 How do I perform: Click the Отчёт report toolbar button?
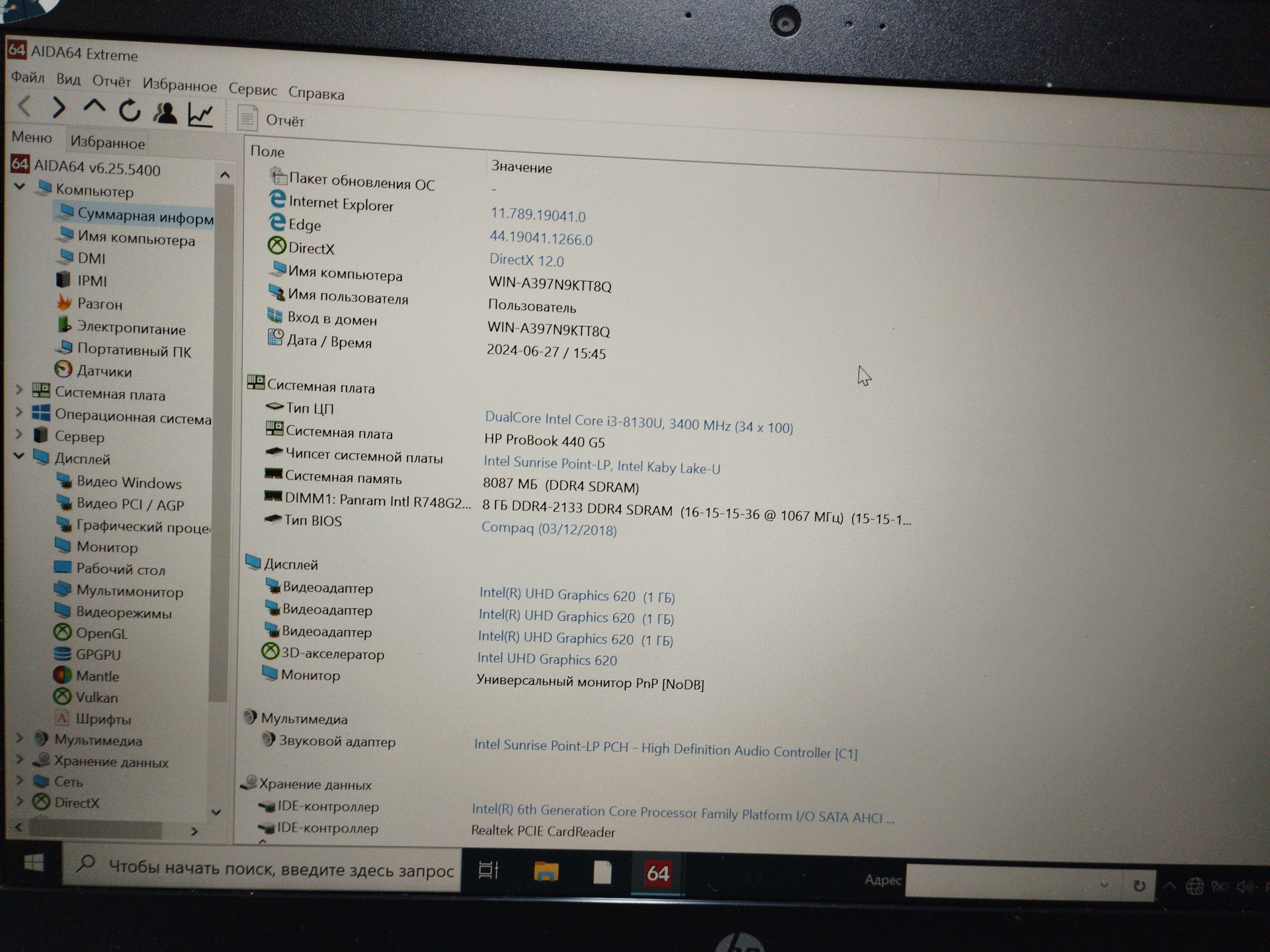pos(271,120)
